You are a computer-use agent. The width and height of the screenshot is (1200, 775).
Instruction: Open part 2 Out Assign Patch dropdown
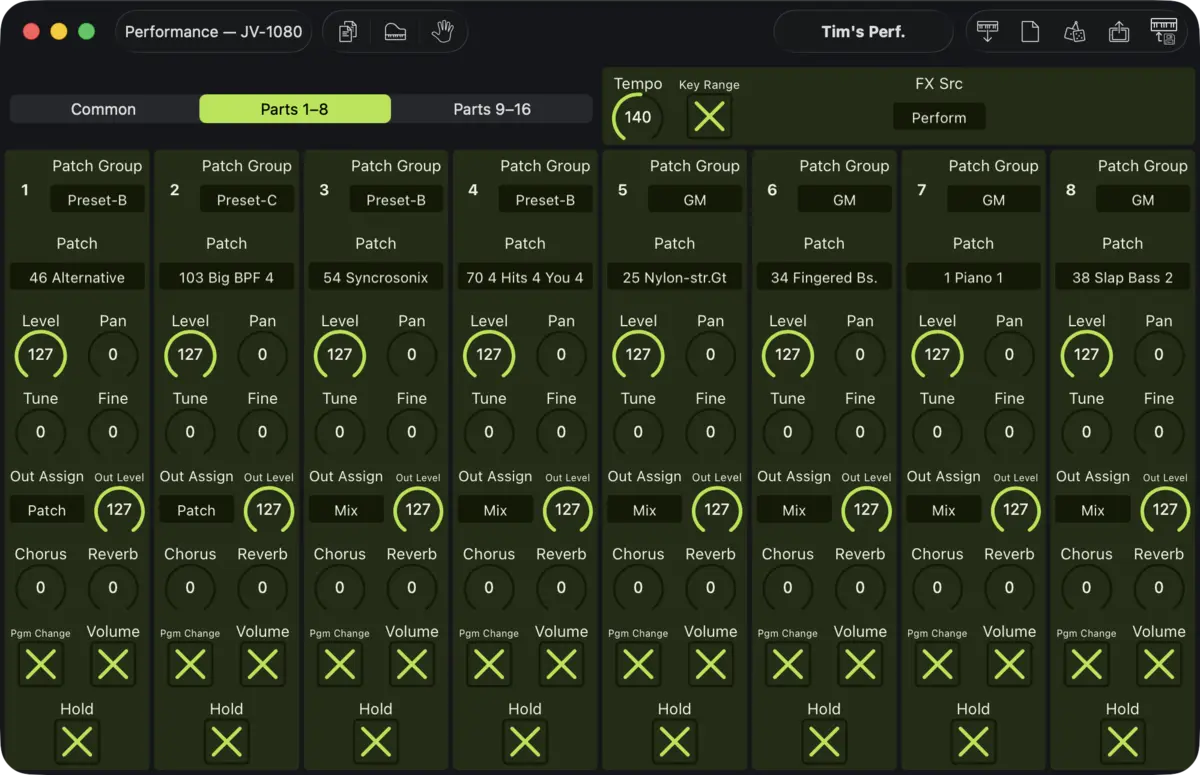pos(196,510)
